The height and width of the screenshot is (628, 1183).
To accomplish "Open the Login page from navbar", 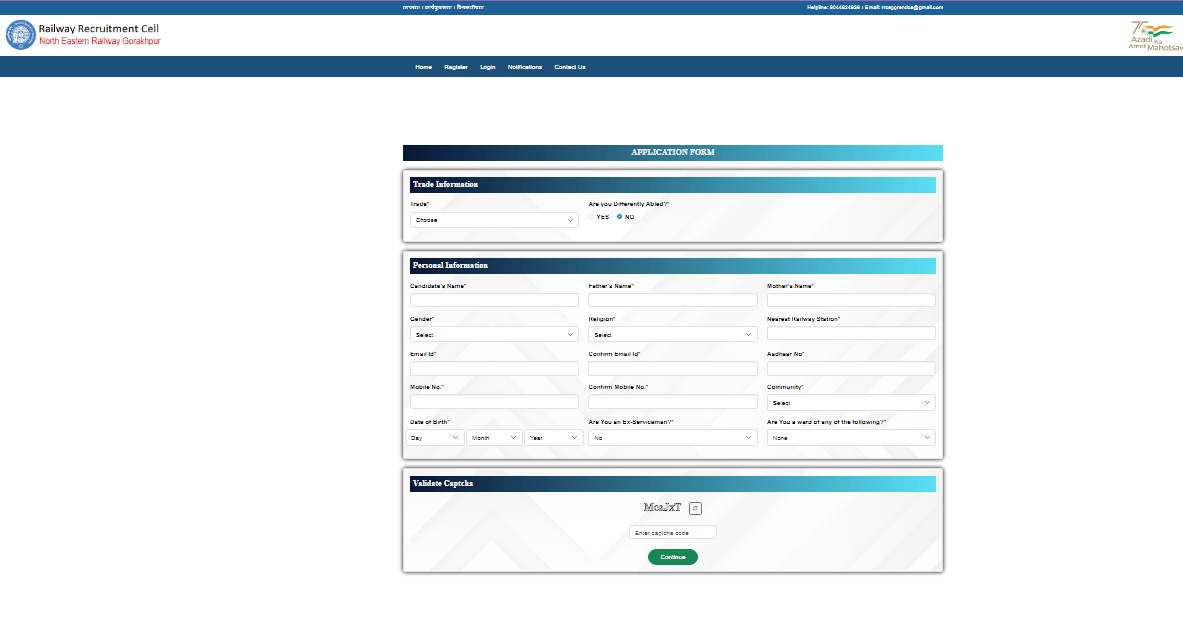I will point(488,67).
